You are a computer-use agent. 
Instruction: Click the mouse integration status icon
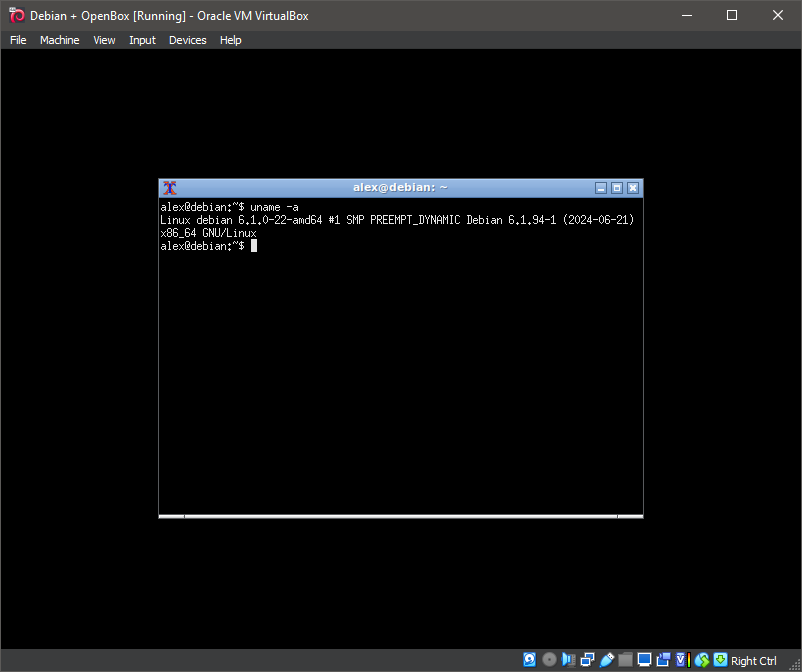point(701,660)
